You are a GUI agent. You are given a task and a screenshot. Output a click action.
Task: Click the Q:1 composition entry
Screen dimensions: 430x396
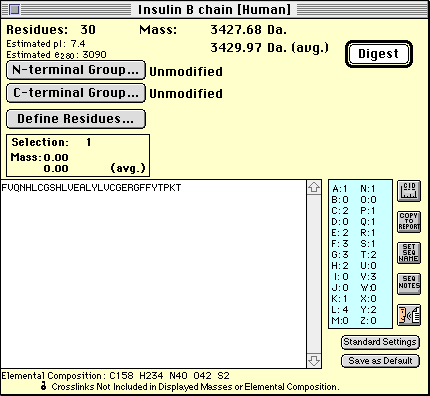[368, 222]
